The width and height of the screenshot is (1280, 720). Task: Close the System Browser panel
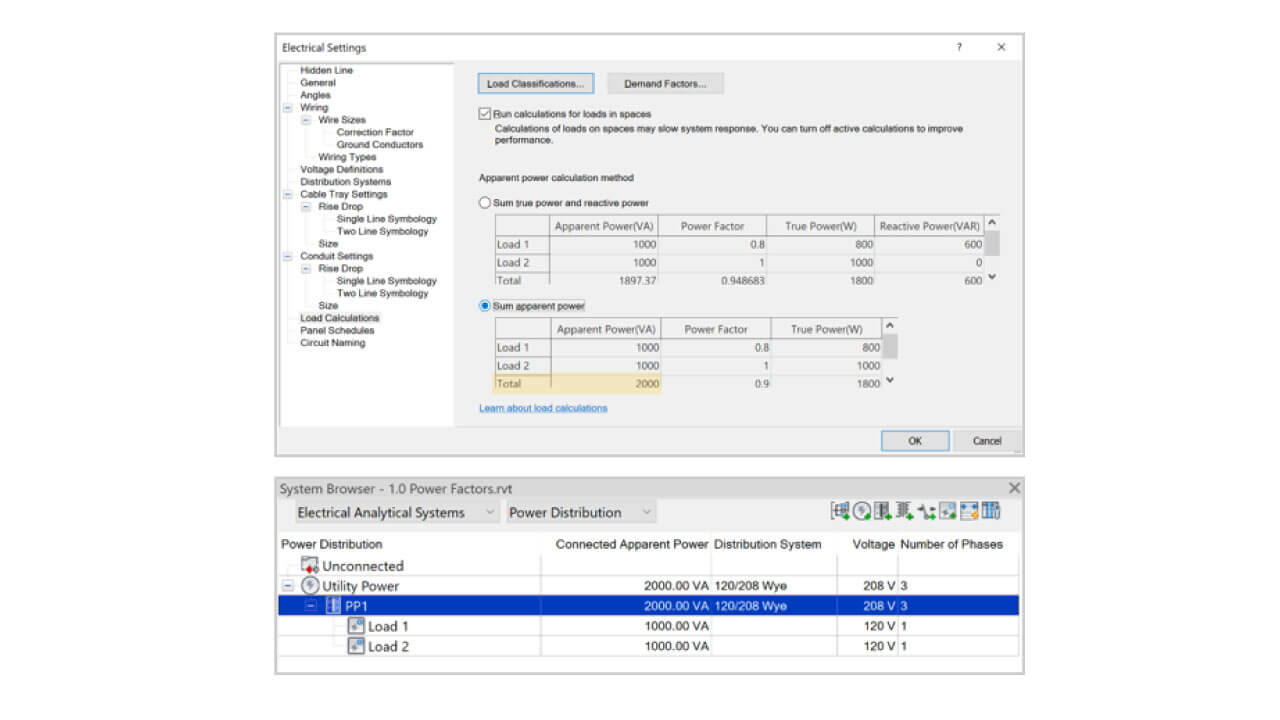coord(1014,488)
